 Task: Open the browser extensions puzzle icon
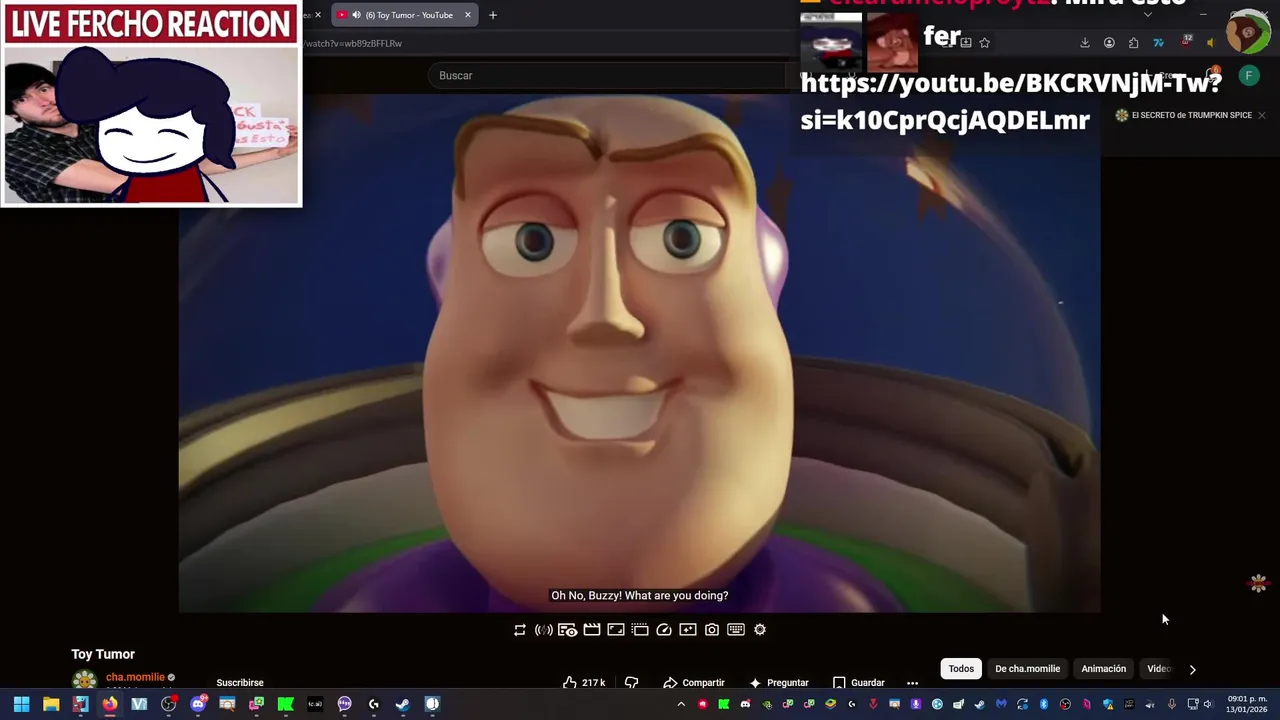coord(1133,43)
